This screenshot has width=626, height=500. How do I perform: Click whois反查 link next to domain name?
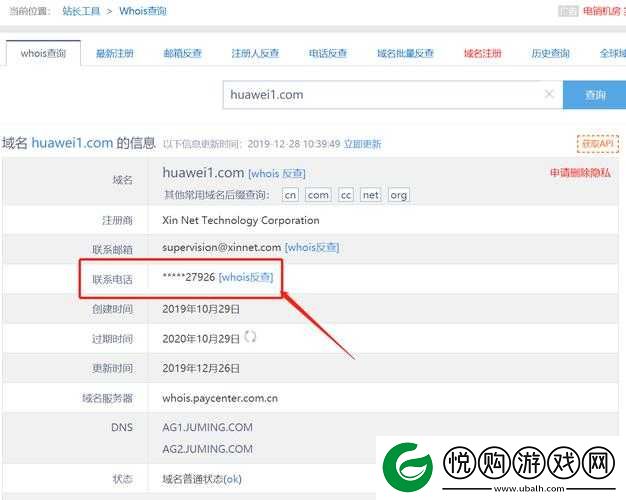[x=277, y=174]
